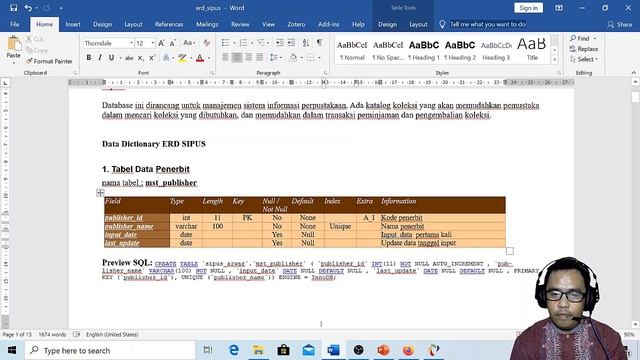This screenshot has height=360, width=640.
Task: Center align the text
Action: (237, 58)
